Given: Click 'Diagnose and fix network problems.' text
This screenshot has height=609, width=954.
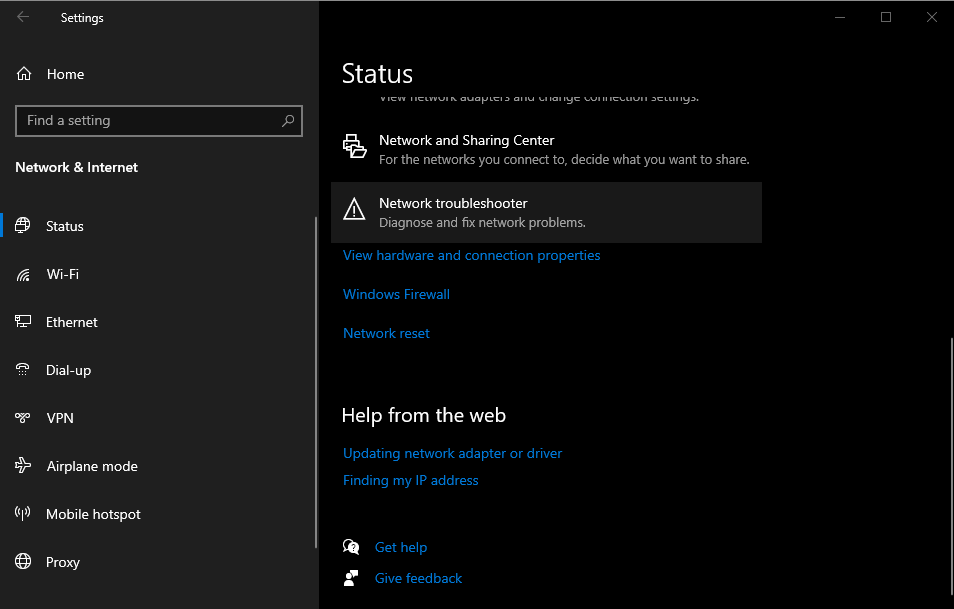Looking at the screenshot, I should (x=482, y=223).
